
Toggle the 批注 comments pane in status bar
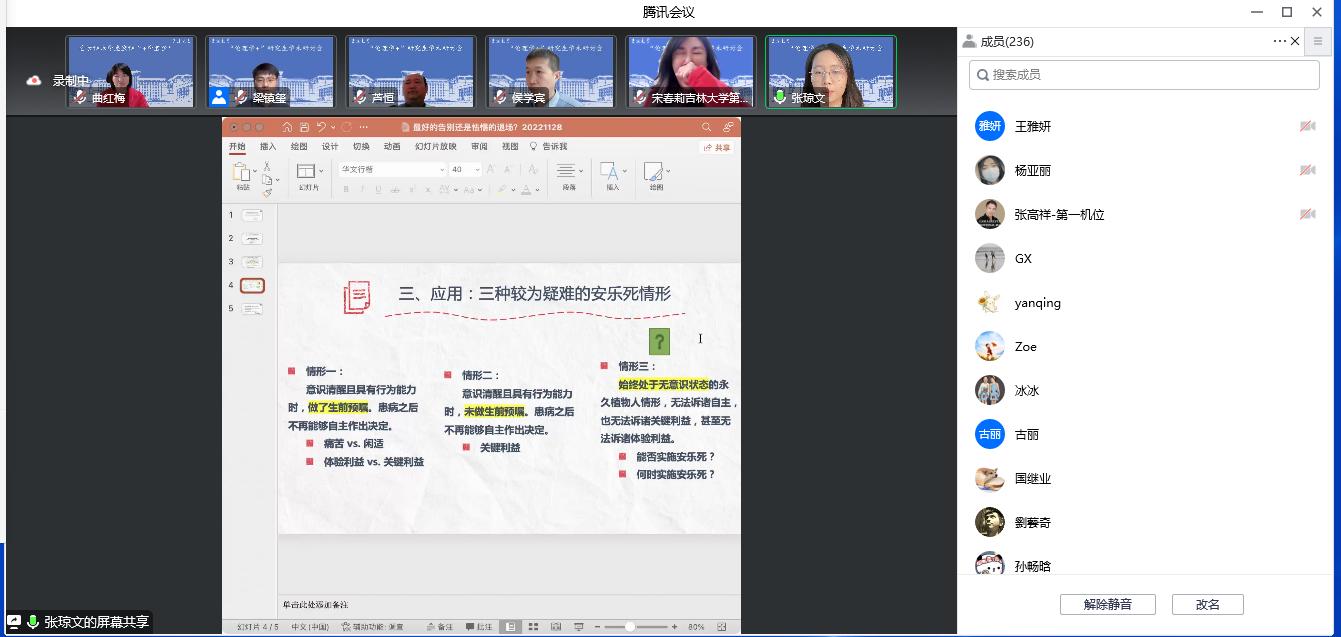(479, 627)
